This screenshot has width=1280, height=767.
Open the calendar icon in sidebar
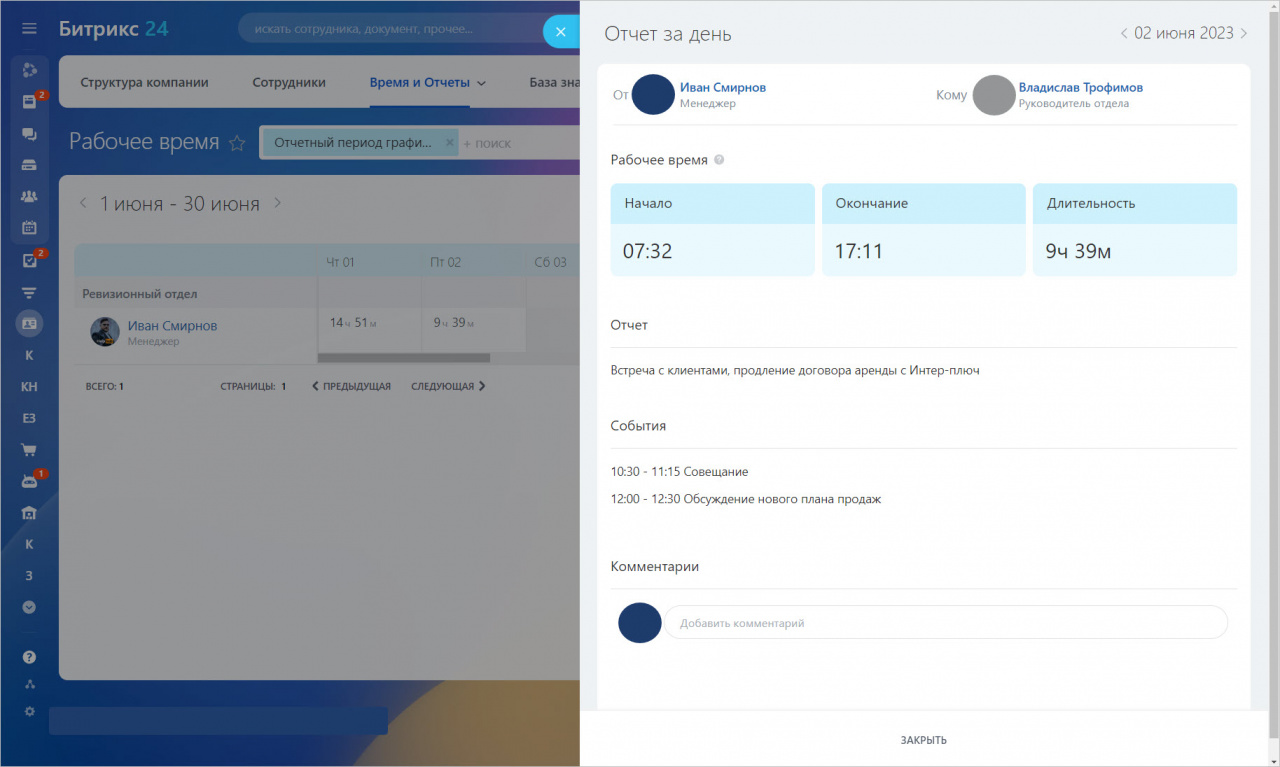point(29,227)
